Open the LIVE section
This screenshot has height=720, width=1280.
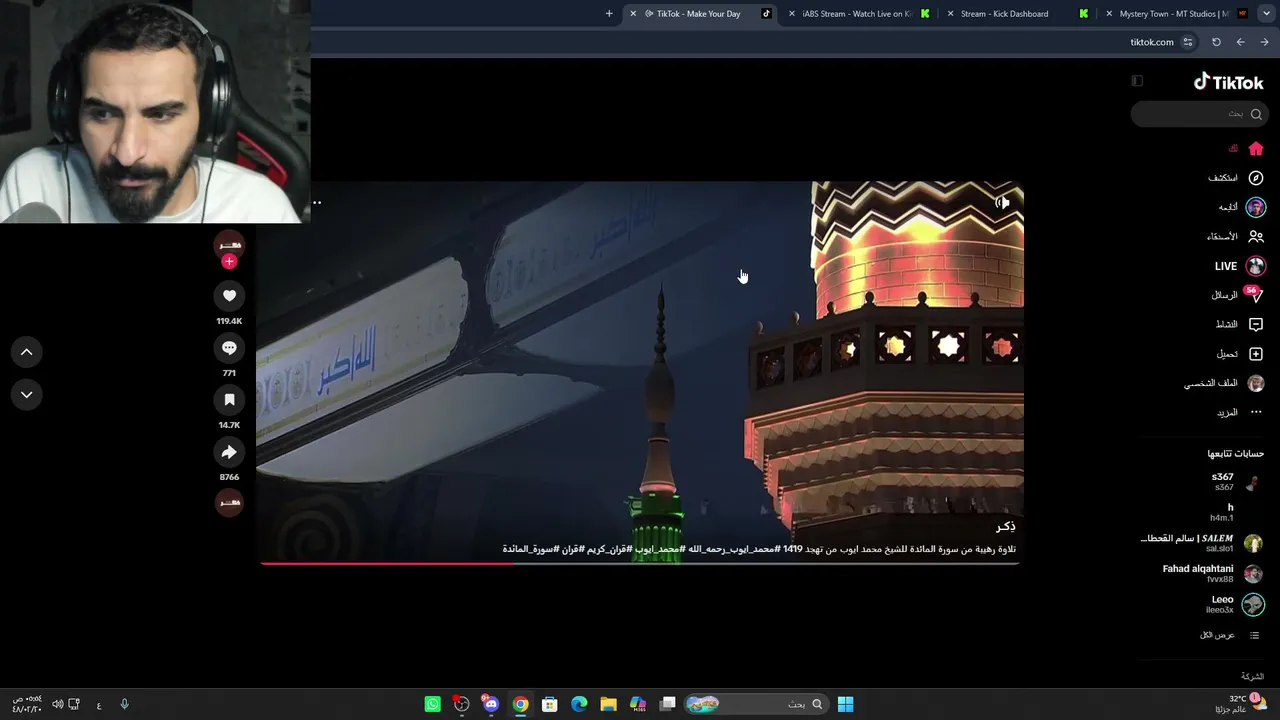1240,266
